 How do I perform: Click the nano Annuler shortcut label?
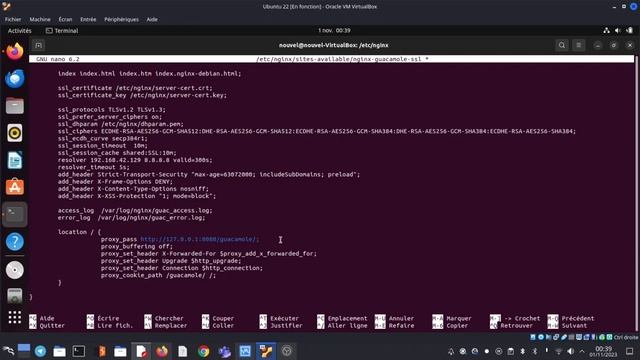coord(401,318)
